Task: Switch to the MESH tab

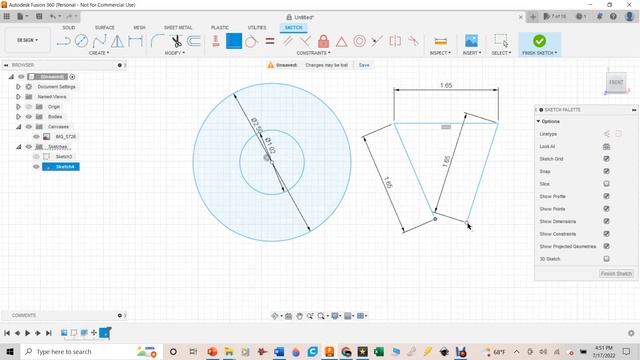Action: pyautogui.click(x=139, y=27)
